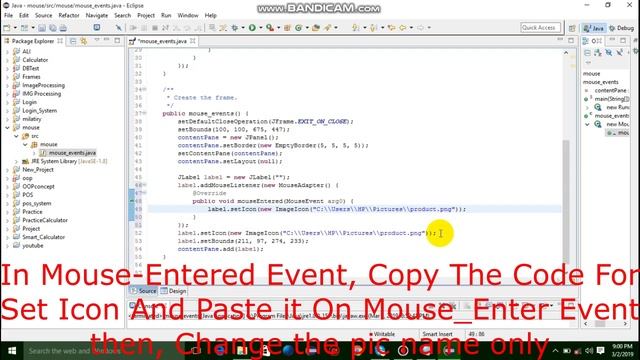Click the New Java Class icon
This screenshot has height=360, width=640.
point(299,28)
